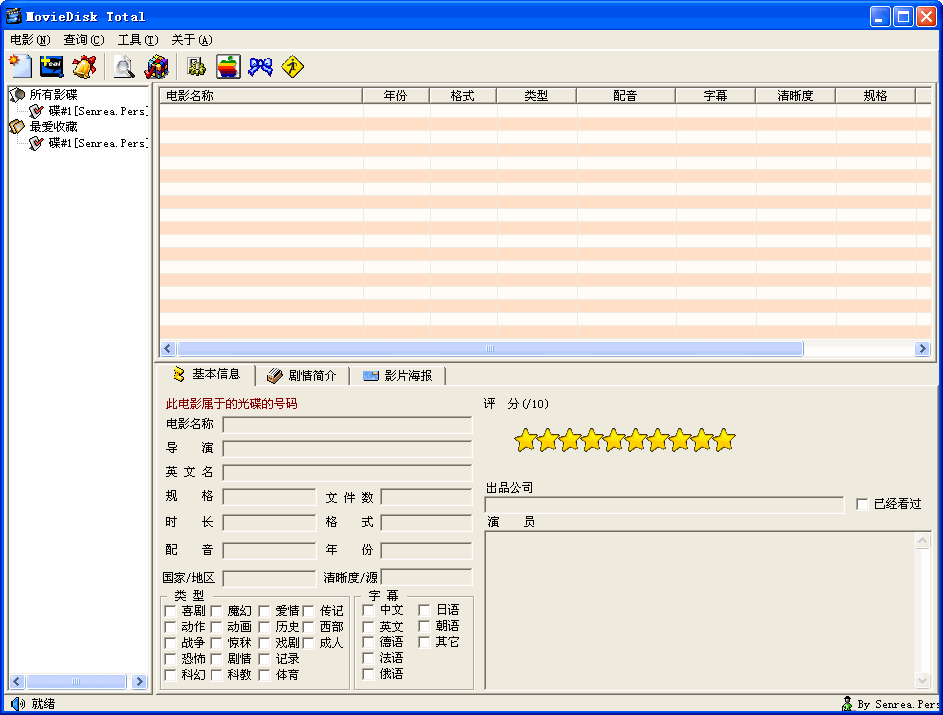Click the new document toolbar icon with sparkle
The width and height of the screenshot is (943, 715).
point(20,66)
